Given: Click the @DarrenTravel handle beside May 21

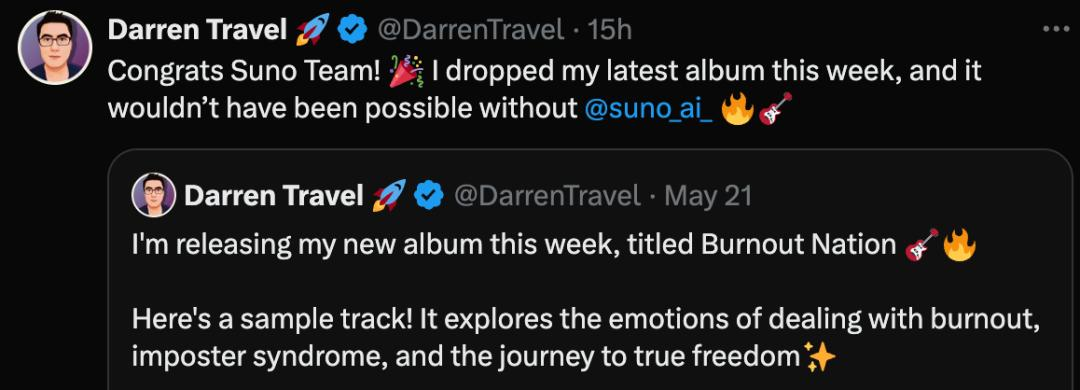Looking at the screenshot, I should (x=546, y=197).
